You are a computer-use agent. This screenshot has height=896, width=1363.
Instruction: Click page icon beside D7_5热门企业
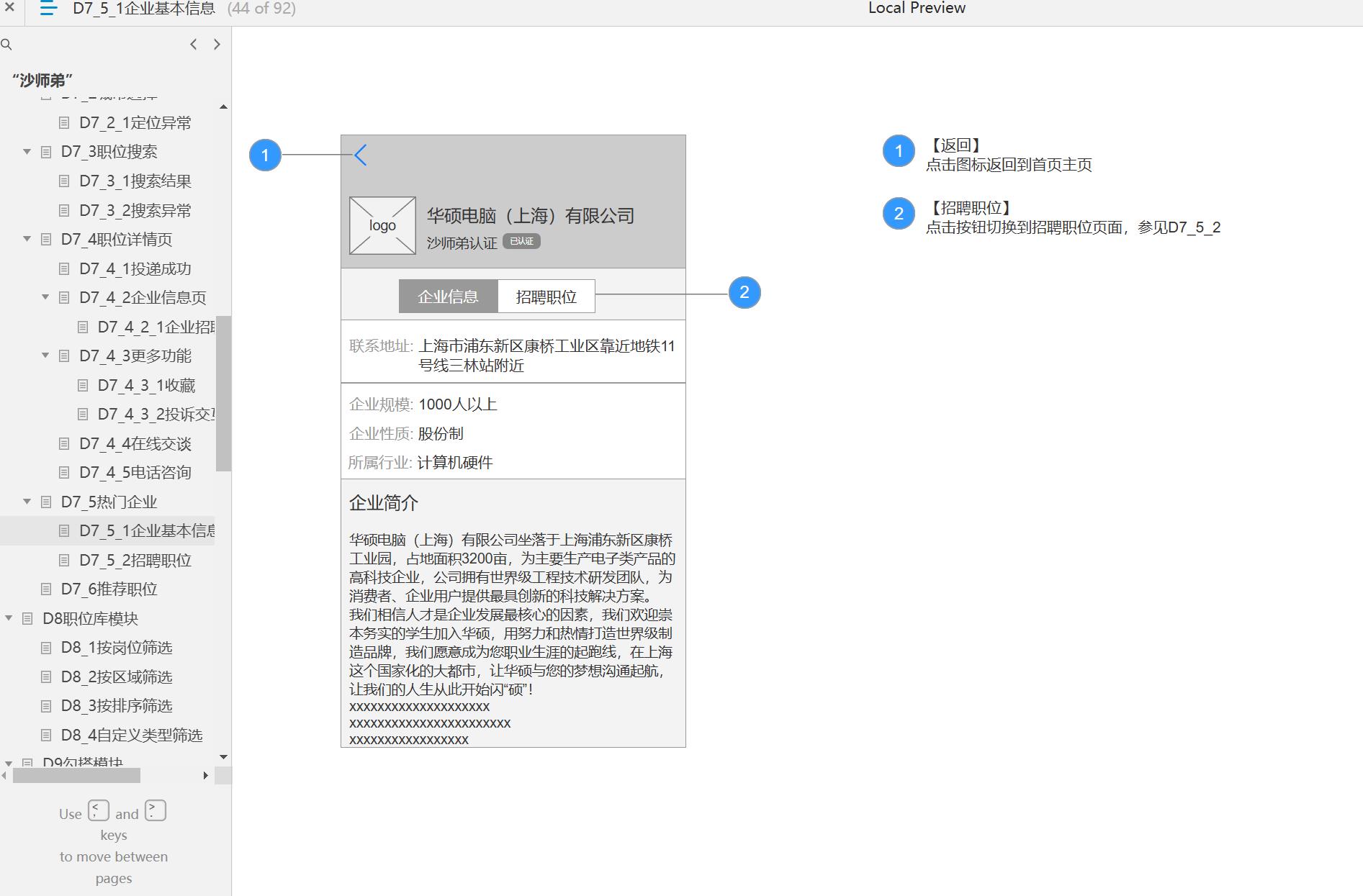click(x=46, y=502)
